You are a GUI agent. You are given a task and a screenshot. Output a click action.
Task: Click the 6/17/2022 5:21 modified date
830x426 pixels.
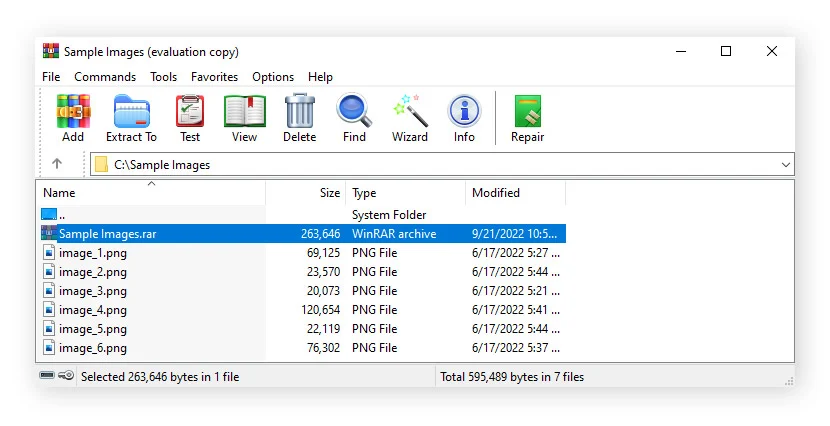click(516, 291)
